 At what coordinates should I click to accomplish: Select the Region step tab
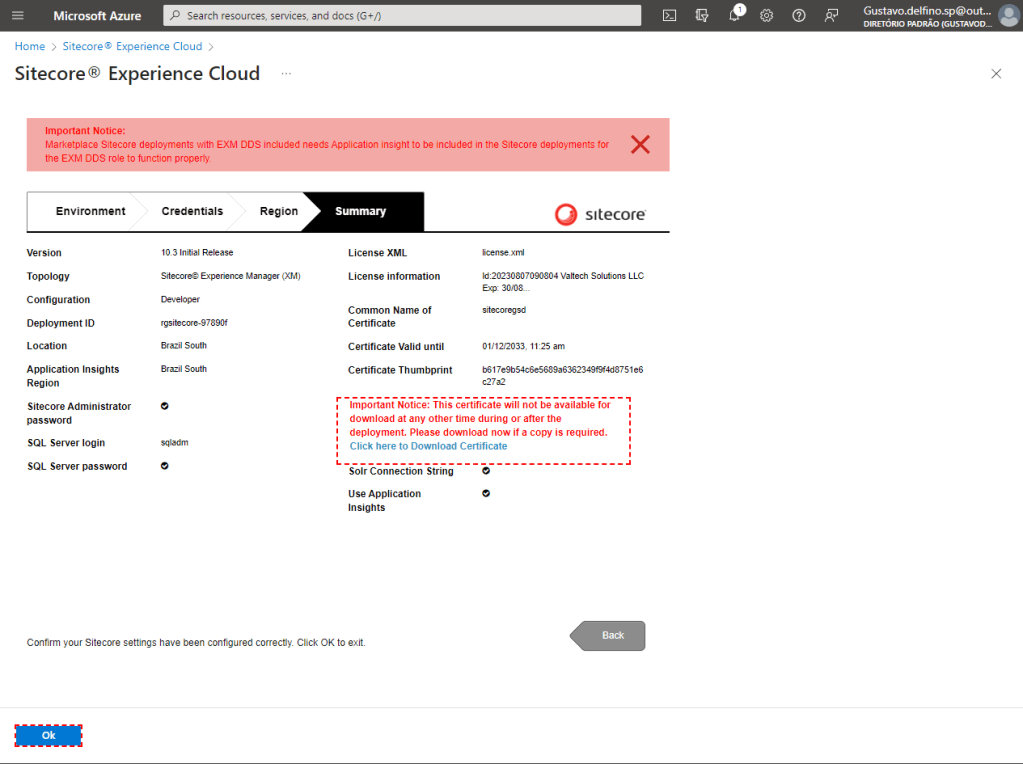point(278,211)
